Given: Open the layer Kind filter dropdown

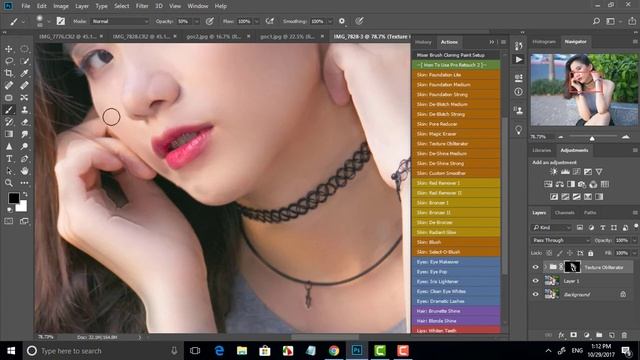Looking at the screenshot, I should tap(552, 228).
